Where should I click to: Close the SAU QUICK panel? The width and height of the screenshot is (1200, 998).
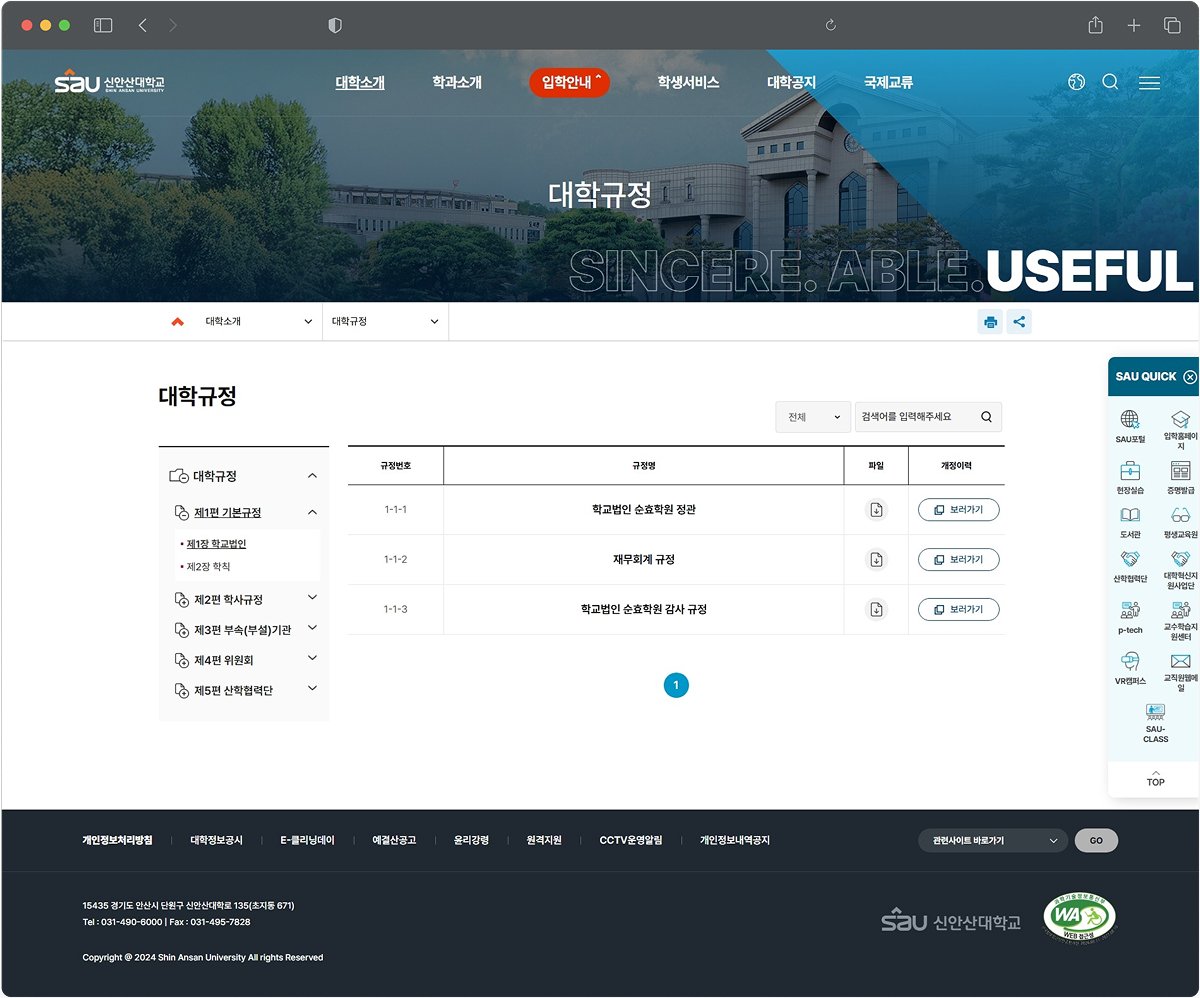point(1189,377)
